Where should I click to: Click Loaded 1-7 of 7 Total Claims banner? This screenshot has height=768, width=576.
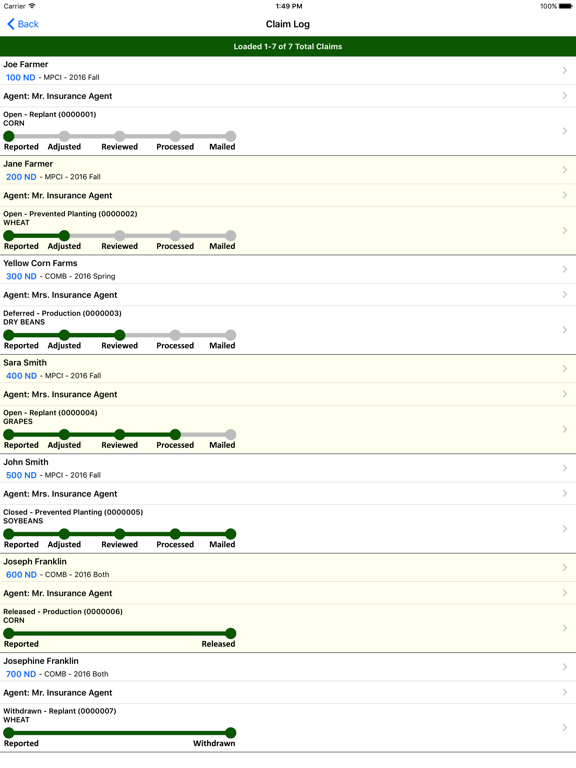pyautogui.click(x=288, y=47)
